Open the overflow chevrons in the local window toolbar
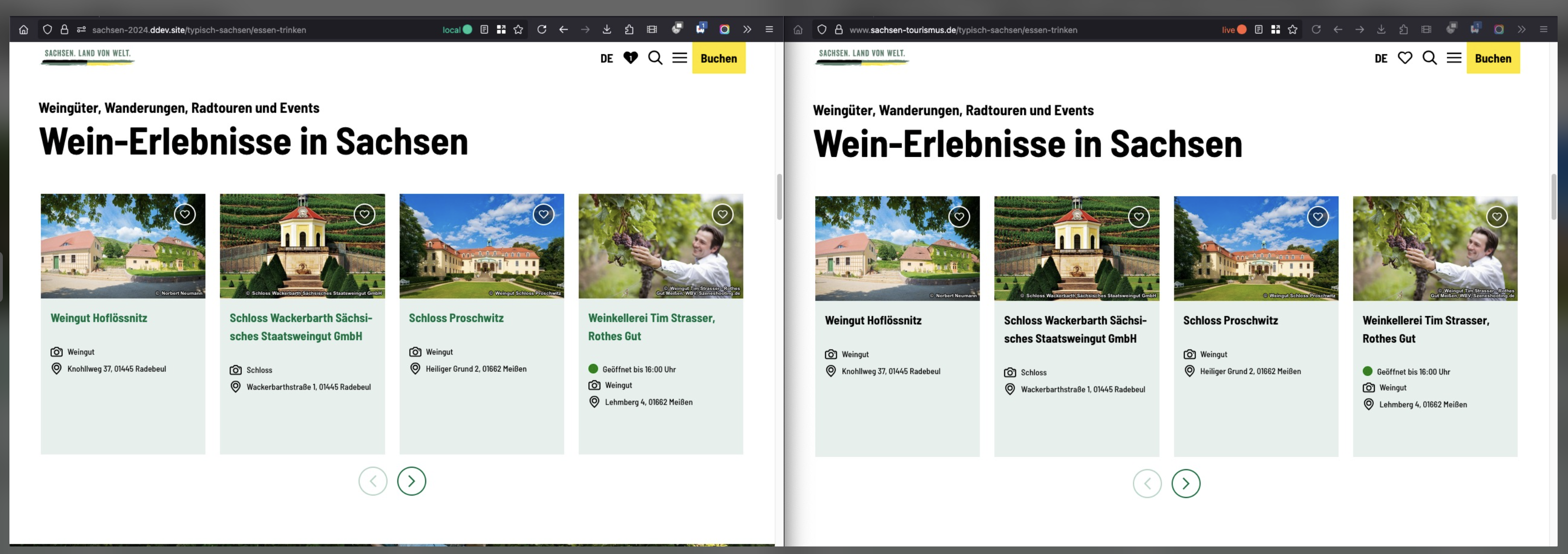1568x554 pixels. point(748,30)
